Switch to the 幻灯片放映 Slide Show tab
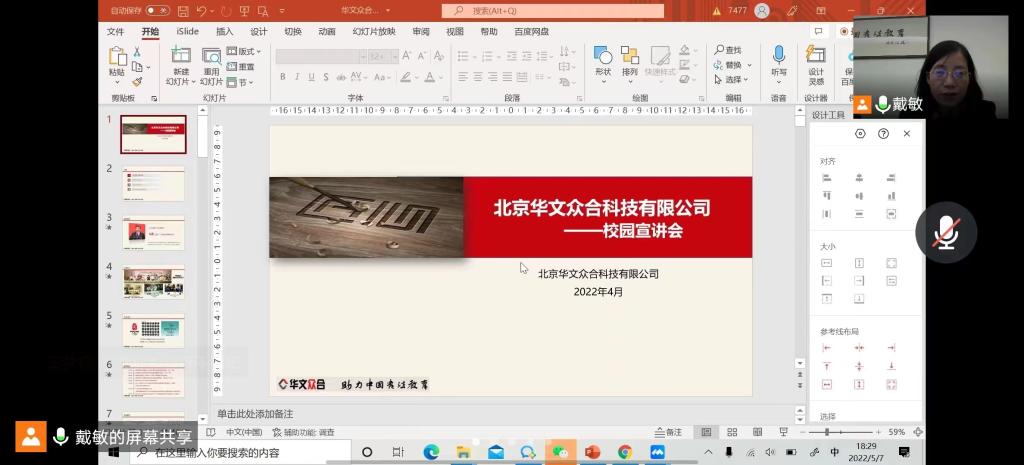The image size is (1024, 465). click(x=374, y=31)
